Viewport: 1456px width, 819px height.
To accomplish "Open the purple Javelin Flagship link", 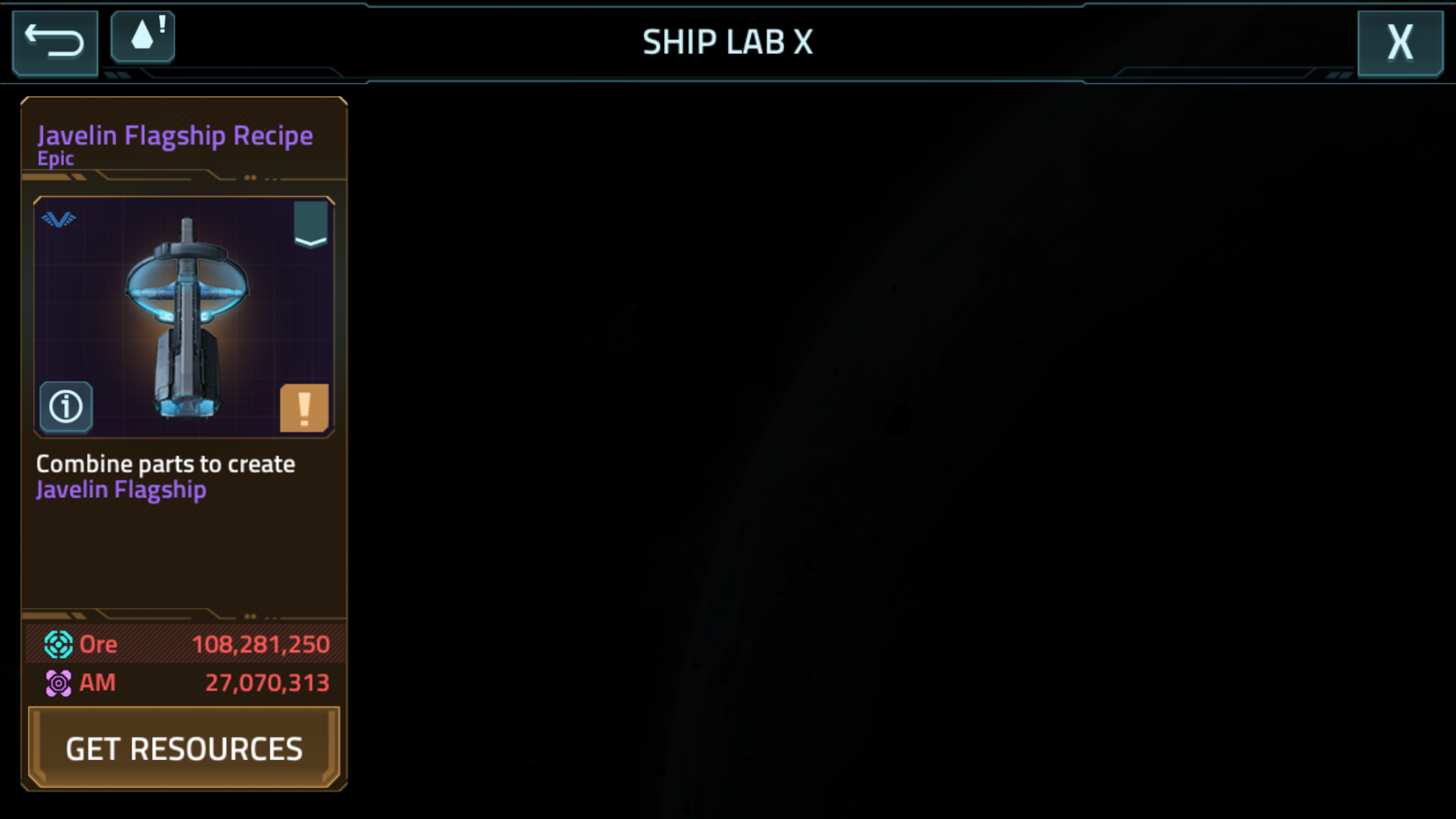I will 121,490.
